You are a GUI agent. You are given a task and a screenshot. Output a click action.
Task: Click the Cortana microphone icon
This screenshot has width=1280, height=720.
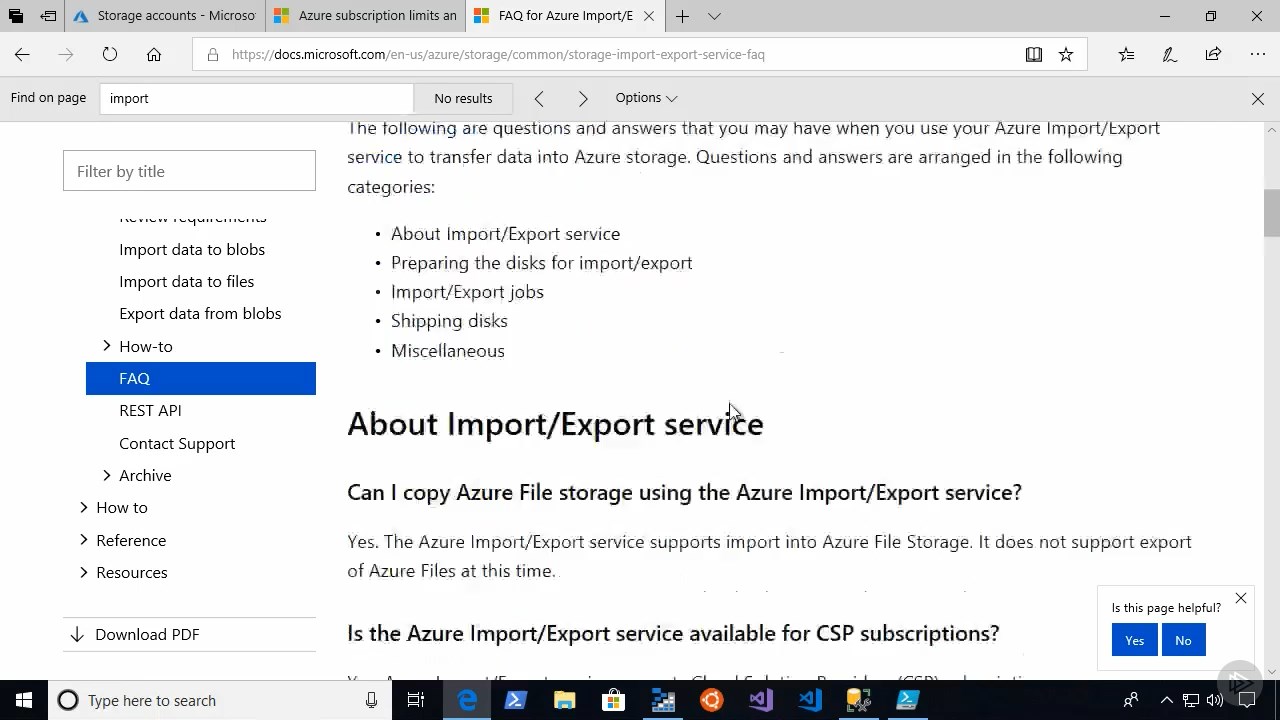pyautogui.click(x=371, y=700)
